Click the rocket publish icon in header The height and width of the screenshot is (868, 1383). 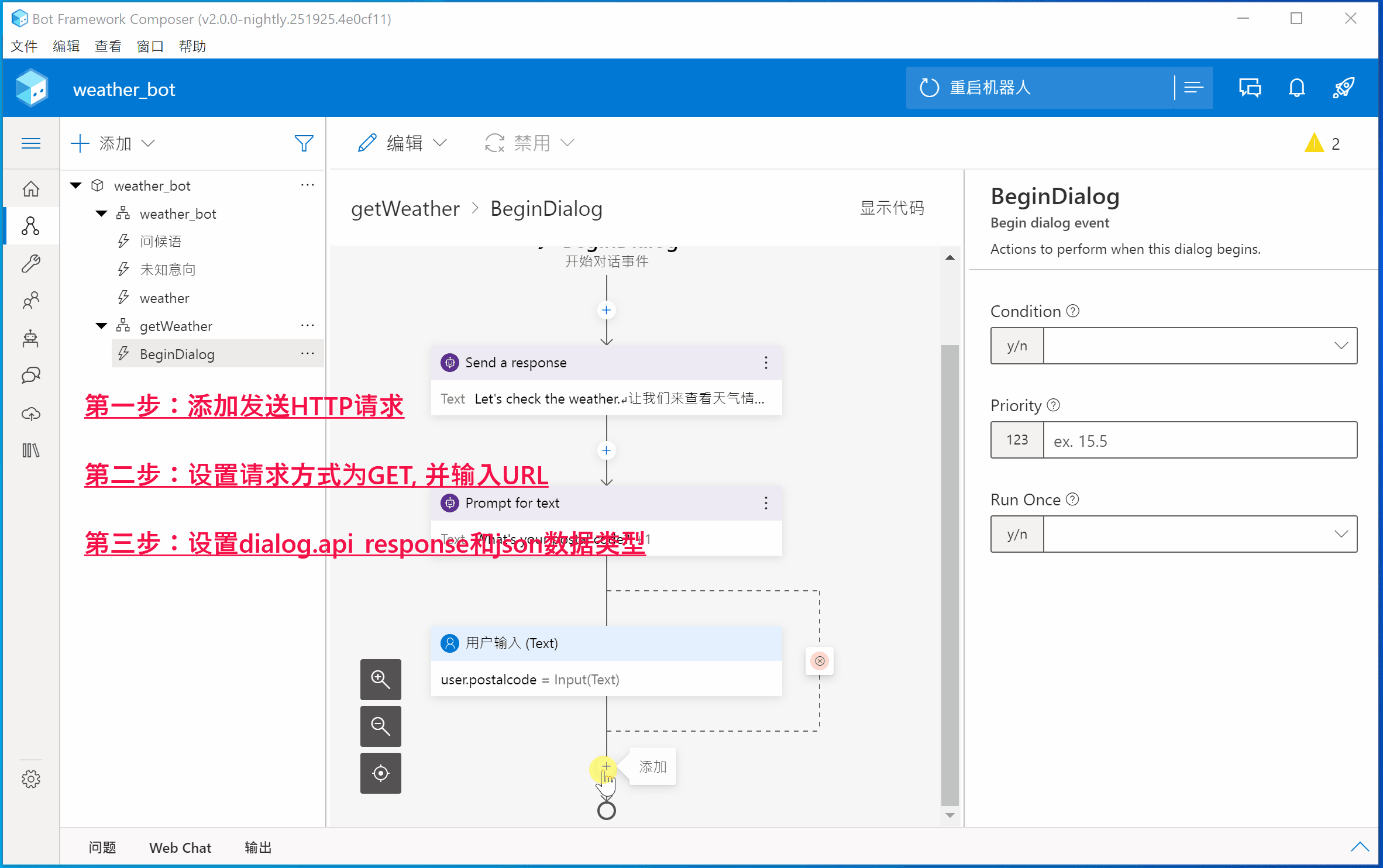pyautogui.click(x=1343, y=88)
